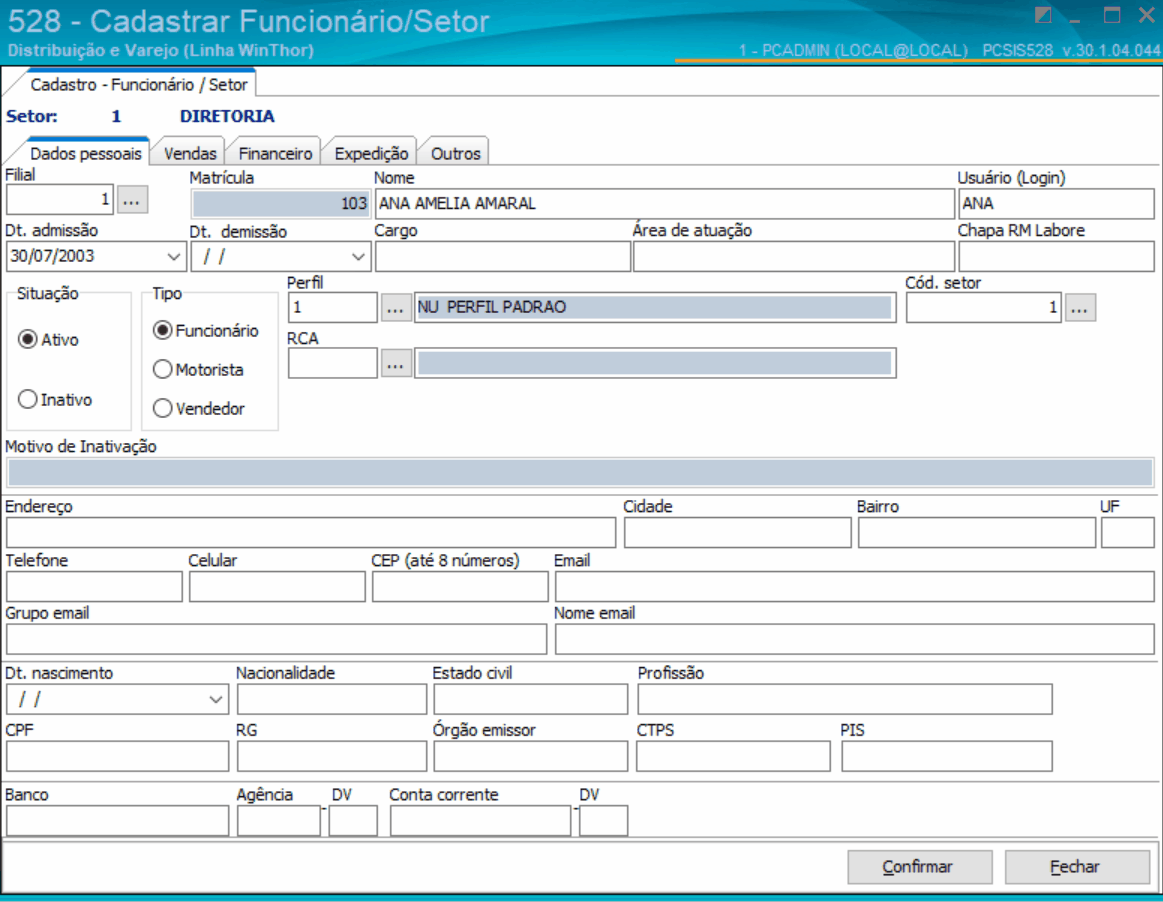Screen dimensions: 1163x902
Task: Click the Grupo email field
Action: (x=277, y=639)
